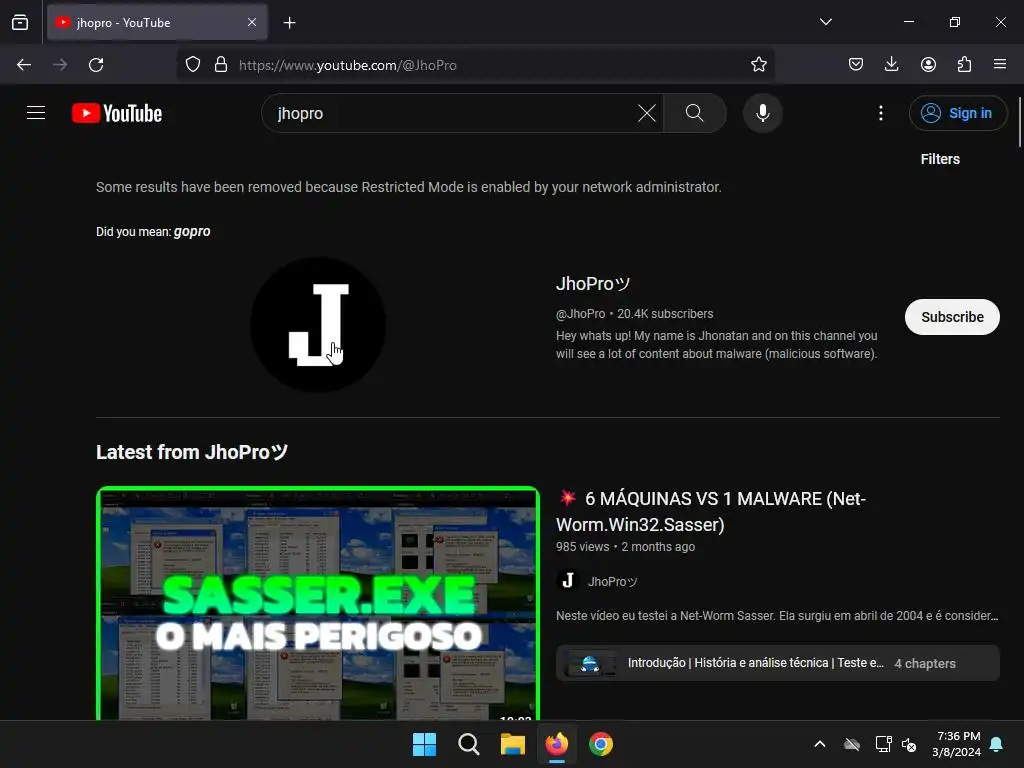This screenshot has width=1024, height=768.
Task: Click the 'Hey whats up! My name is Jhonatan' description
Action: [716, 344]
